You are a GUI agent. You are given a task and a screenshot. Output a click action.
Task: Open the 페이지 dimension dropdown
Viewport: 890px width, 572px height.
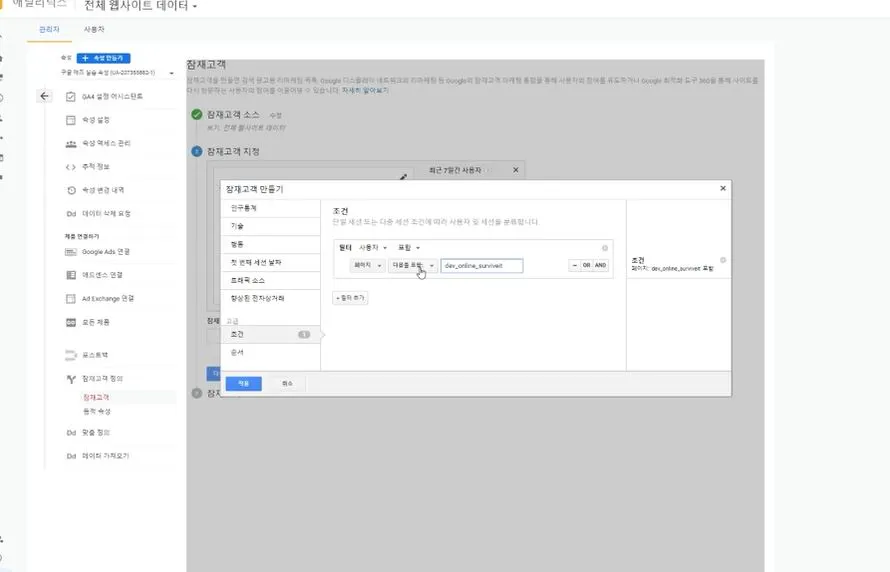pyautogui.click(x=367, y=266)
